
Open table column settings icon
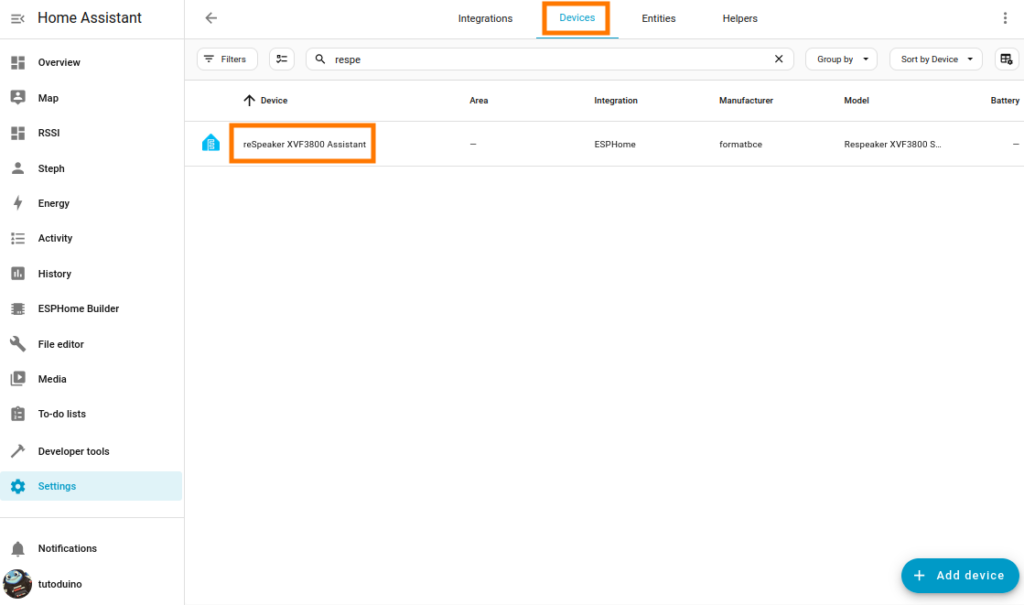tap(1007, 59)
